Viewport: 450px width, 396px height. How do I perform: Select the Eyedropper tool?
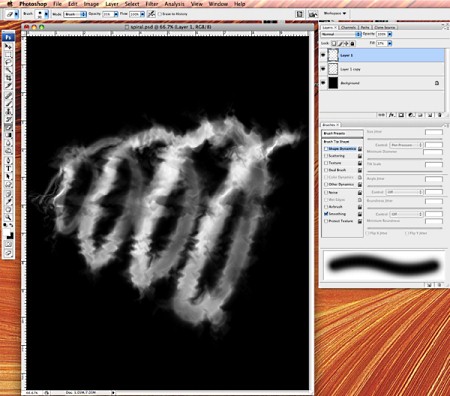coord(8,201)
